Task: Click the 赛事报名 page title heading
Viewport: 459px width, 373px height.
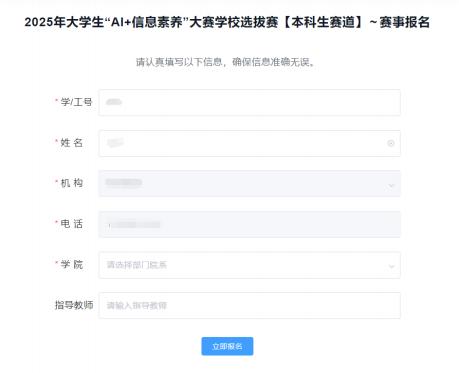Action: click(227, 22)
